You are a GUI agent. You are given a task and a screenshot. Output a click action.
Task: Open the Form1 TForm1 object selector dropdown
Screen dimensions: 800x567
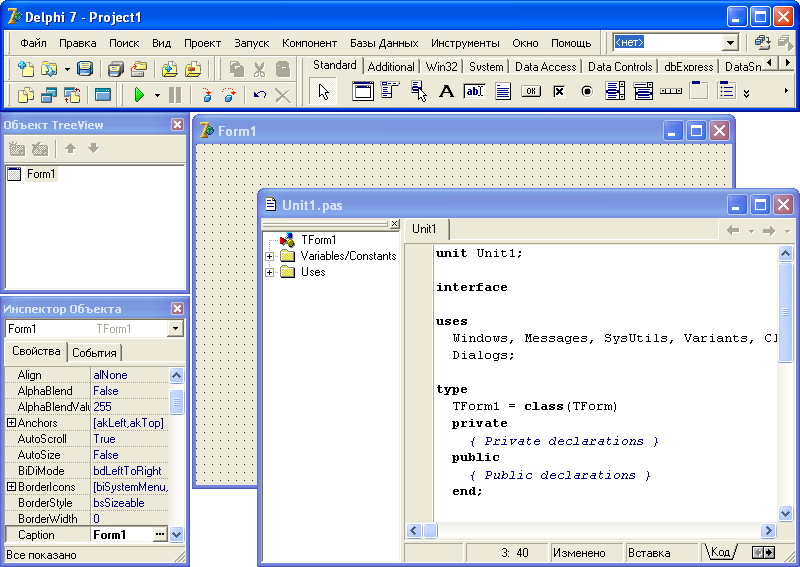(175, 328)
